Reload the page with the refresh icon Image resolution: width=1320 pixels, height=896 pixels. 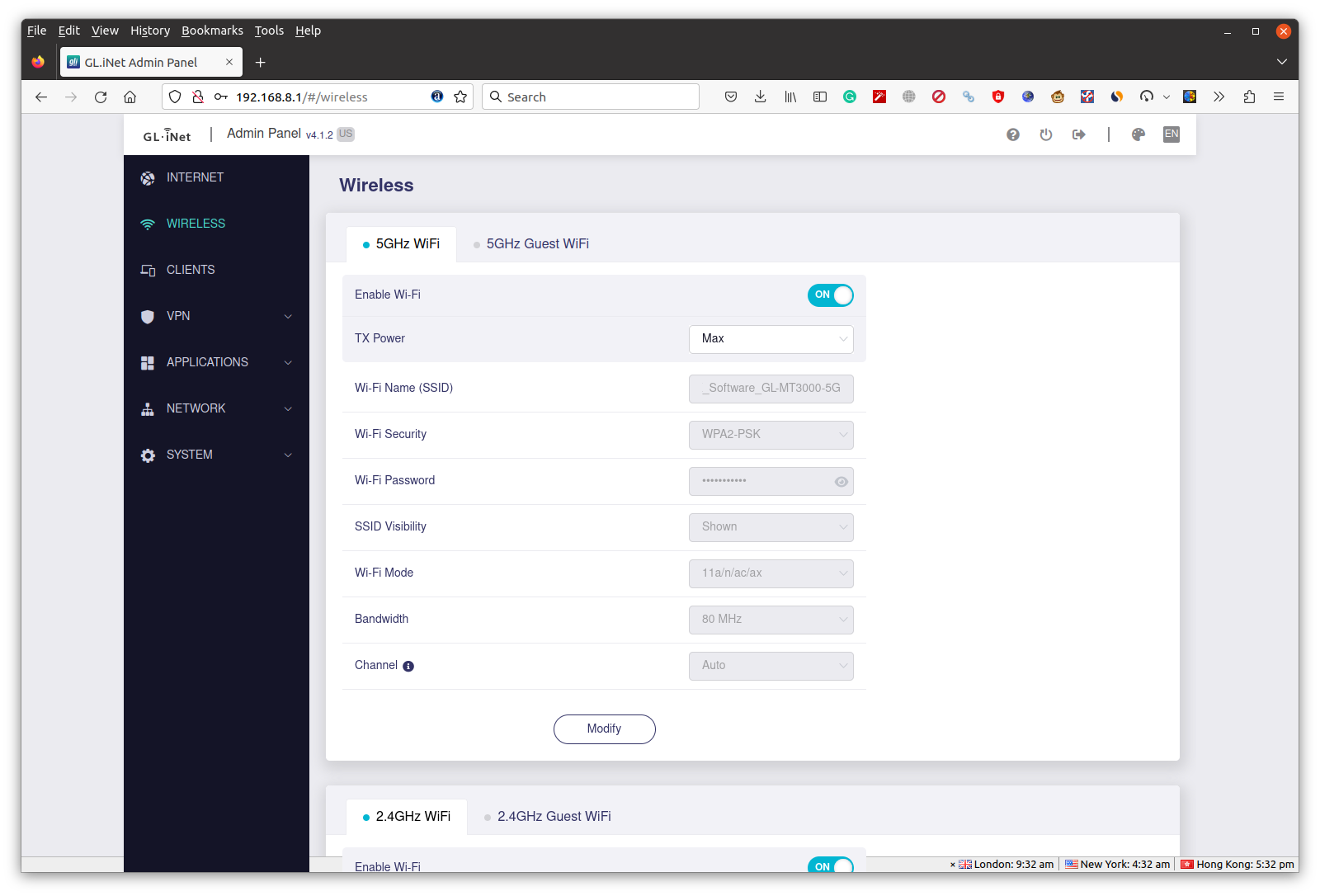click(101, 97)
